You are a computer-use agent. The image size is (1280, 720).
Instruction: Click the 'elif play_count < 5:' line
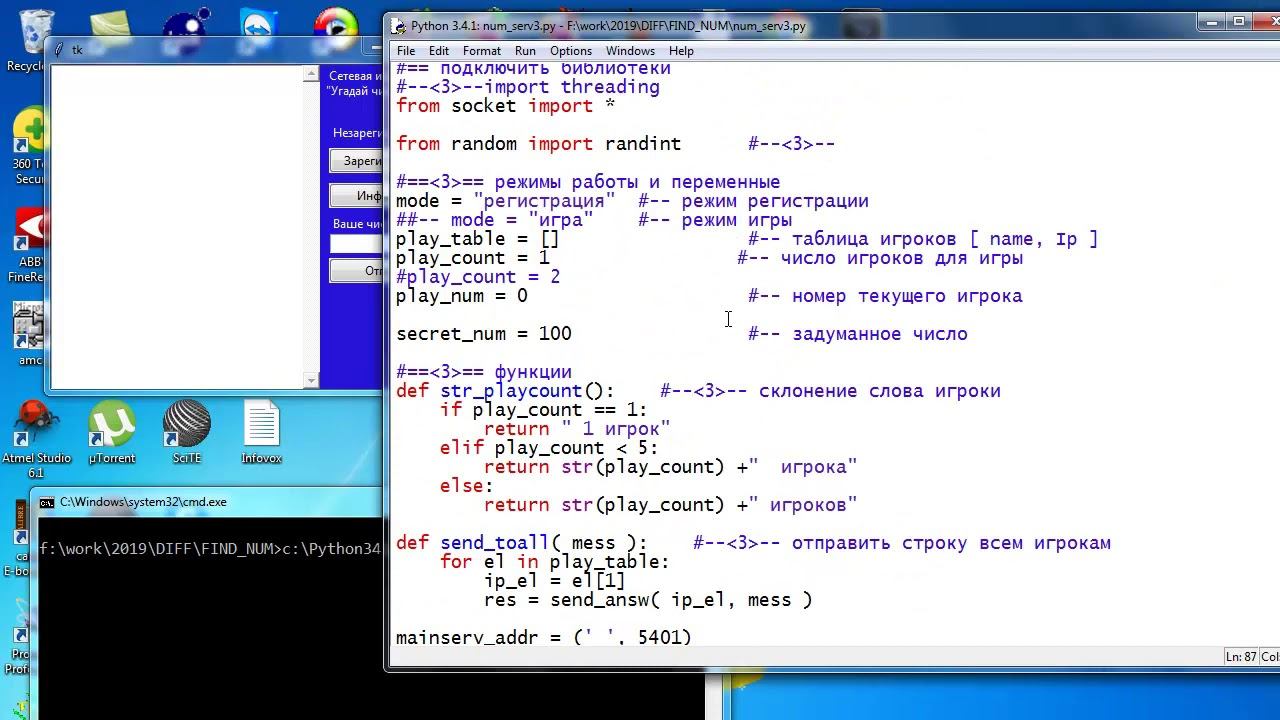549,448
